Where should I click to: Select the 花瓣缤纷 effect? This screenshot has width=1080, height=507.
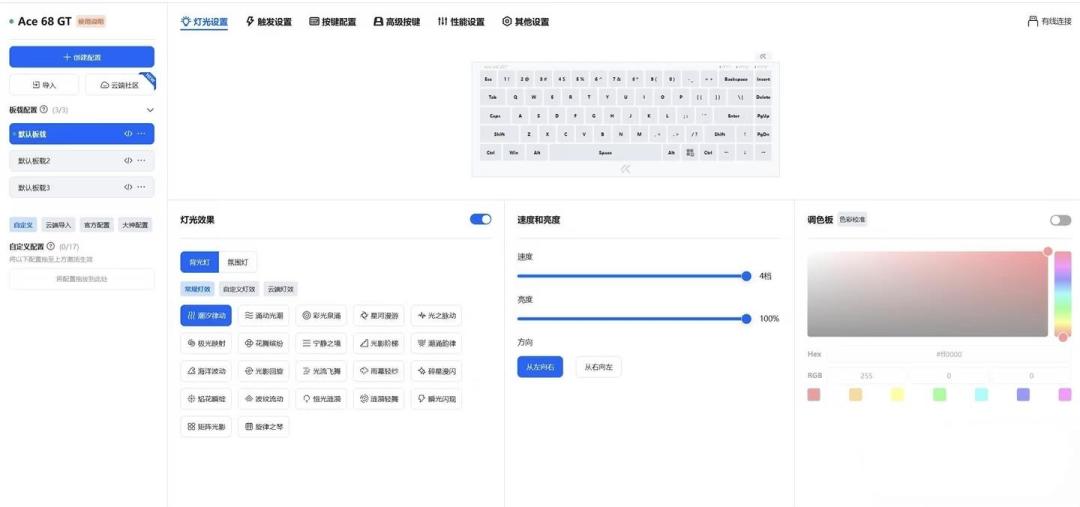coord(264,343)
